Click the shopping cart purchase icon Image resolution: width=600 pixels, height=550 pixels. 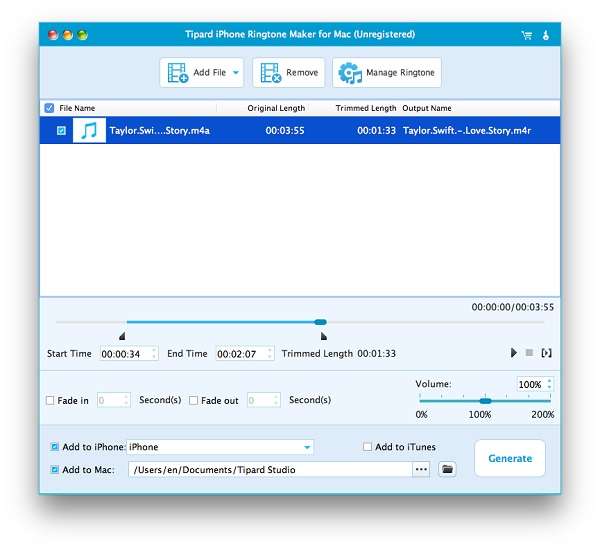[x=527, y=35]
